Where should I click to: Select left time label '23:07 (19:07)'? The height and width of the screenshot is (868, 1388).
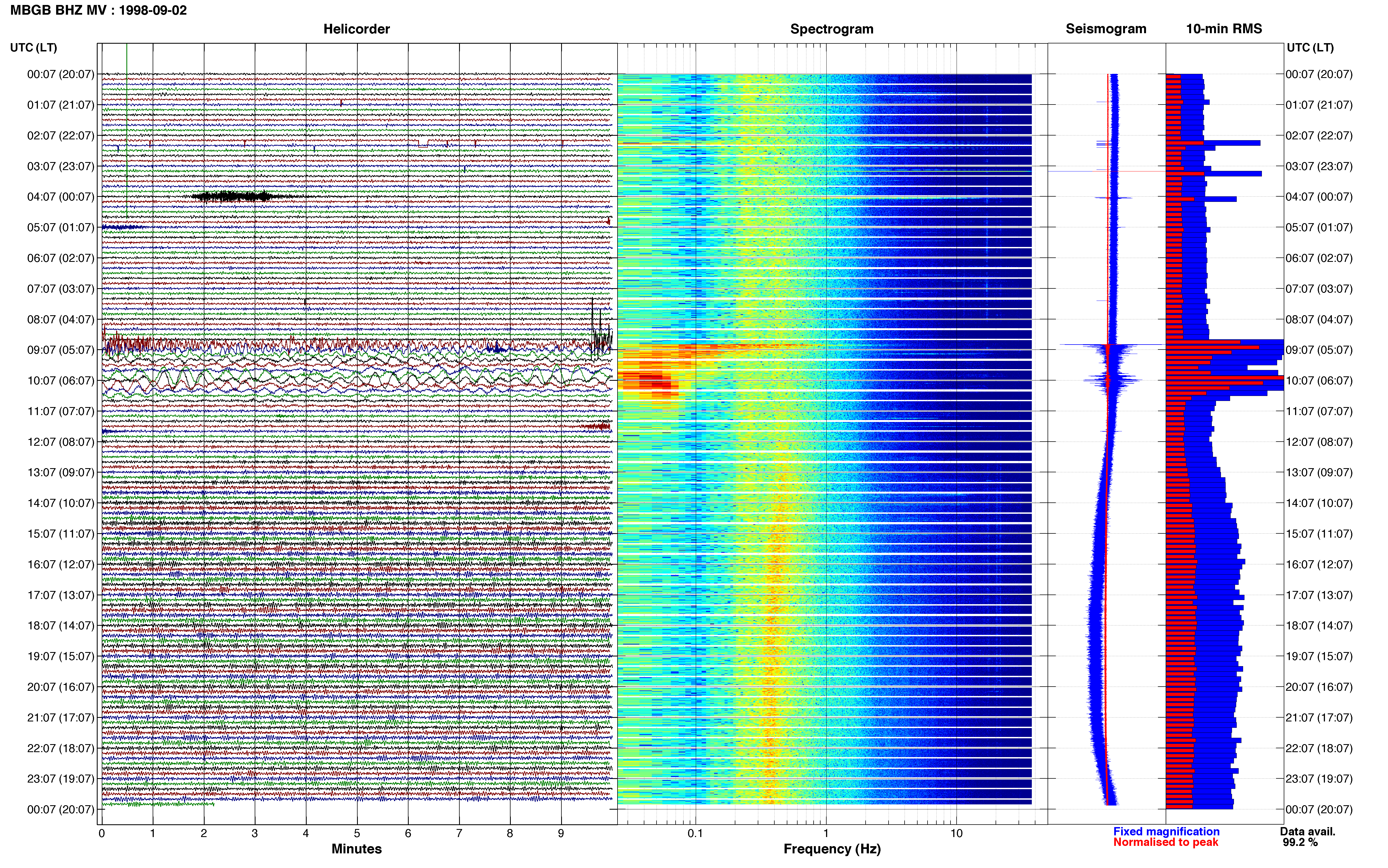coord(60,779)
